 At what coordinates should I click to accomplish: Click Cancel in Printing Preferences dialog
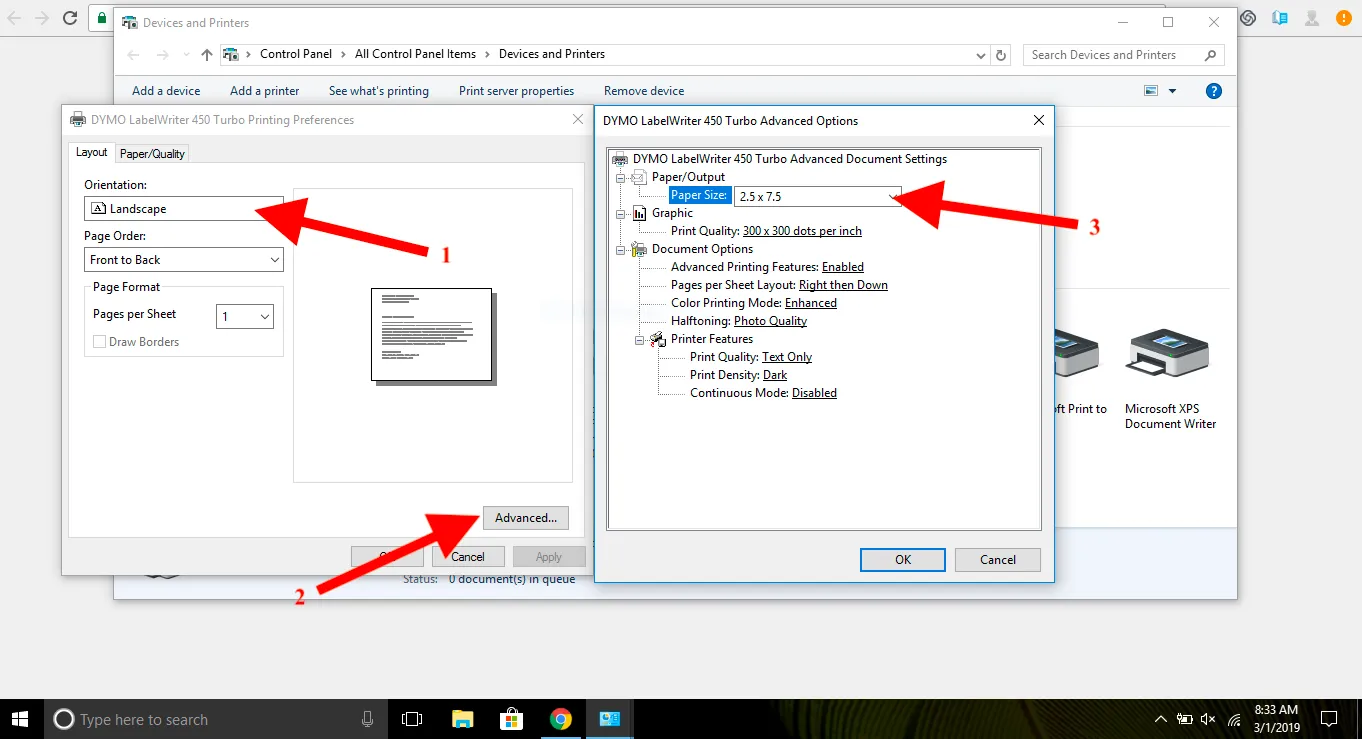coord(468,557)
